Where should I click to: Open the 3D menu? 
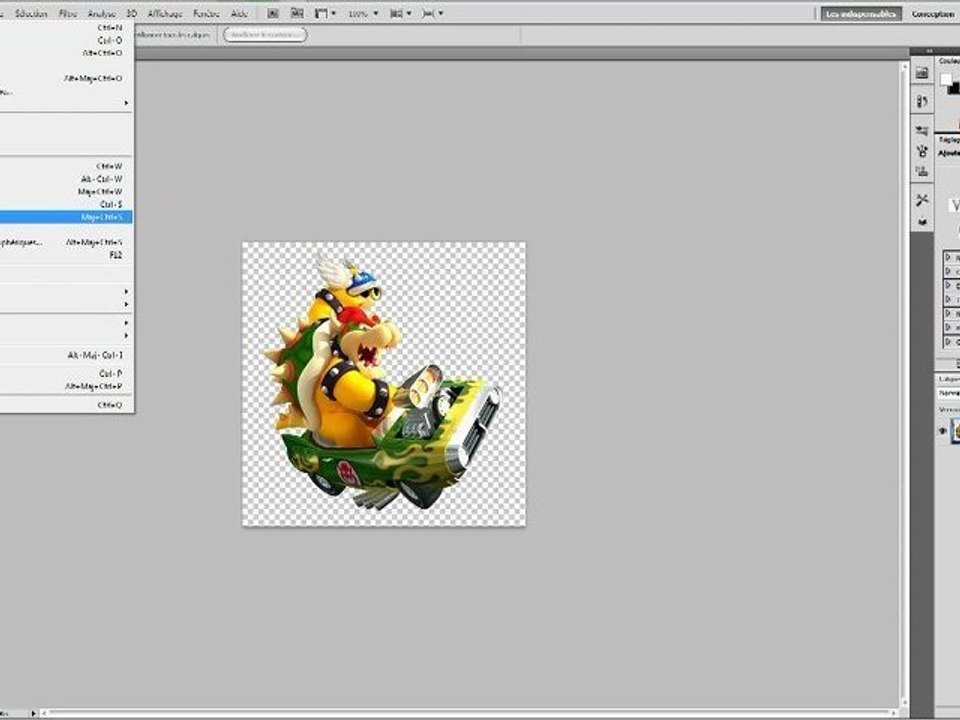(x=132, y=13)
